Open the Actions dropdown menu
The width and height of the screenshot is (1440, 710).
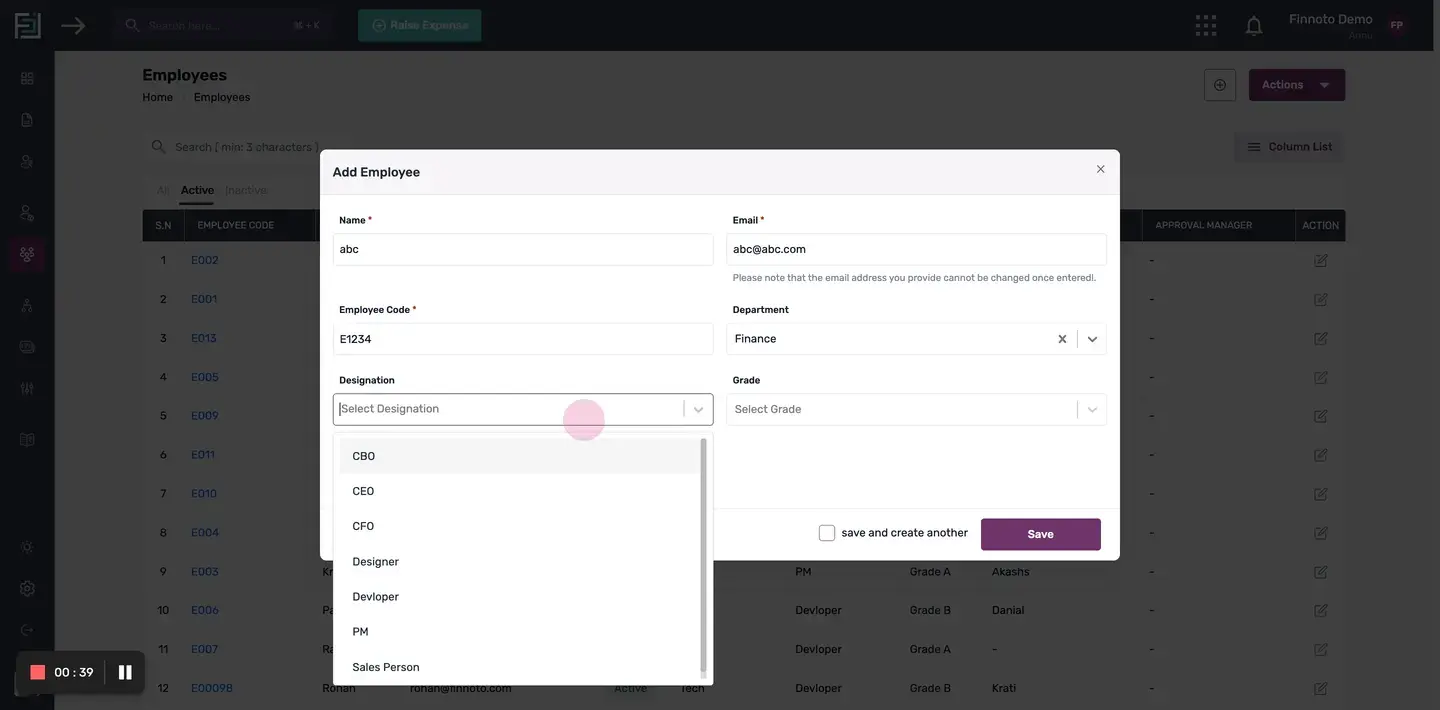[x=1296, y=85]
